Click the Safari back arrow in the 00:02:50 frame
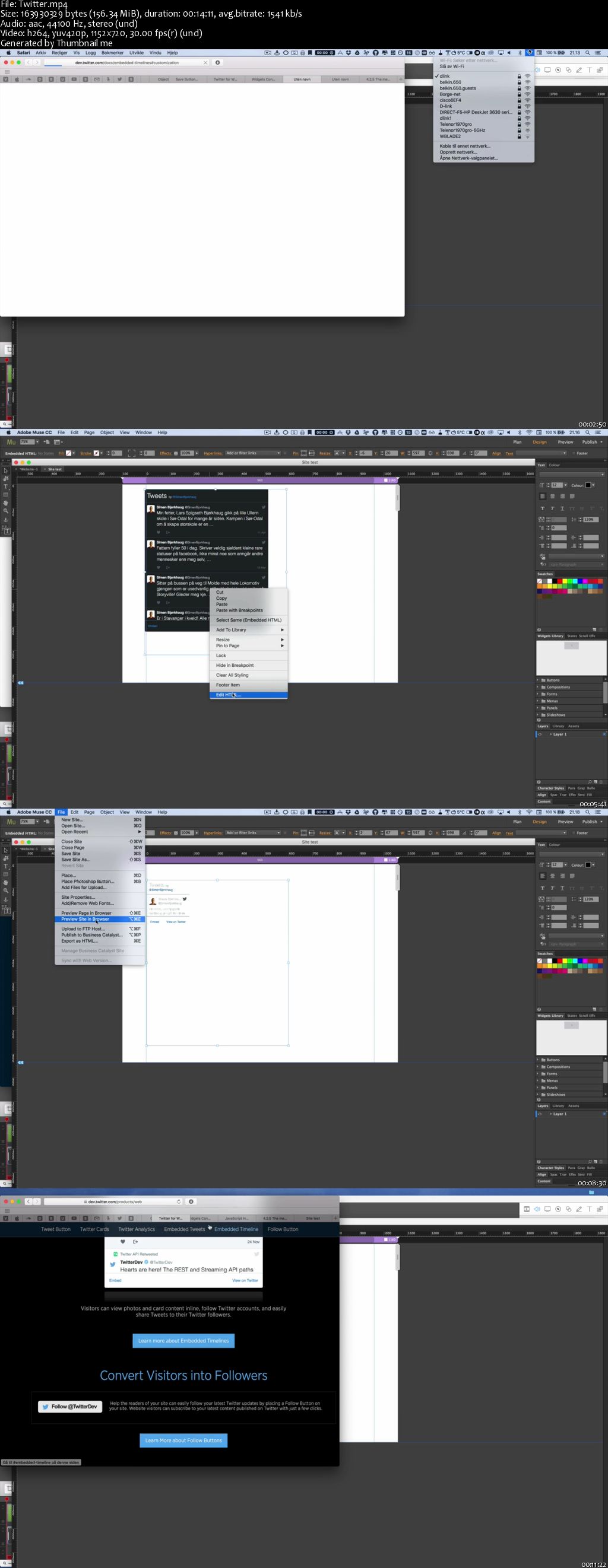 click(x=28, y=63)
